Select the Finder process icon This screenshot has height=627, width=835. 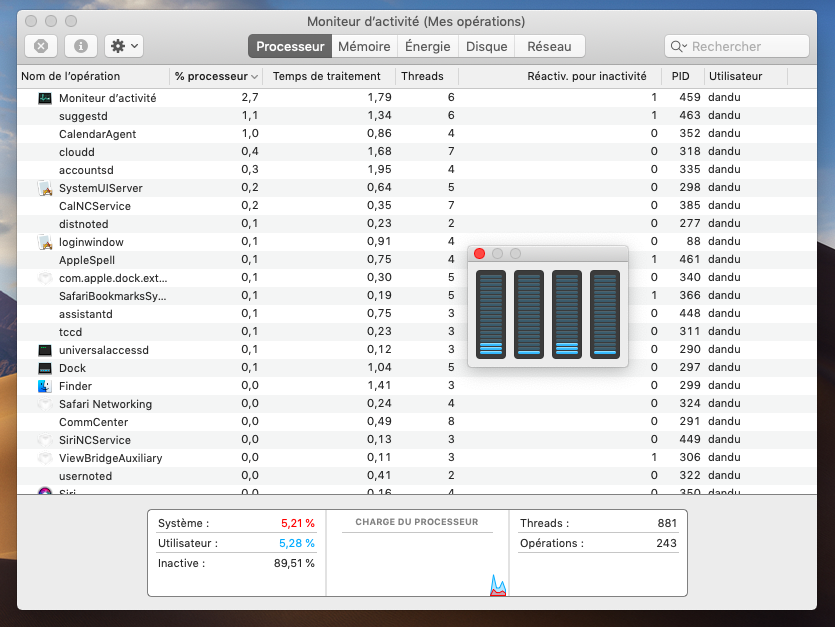pos(45,386)
